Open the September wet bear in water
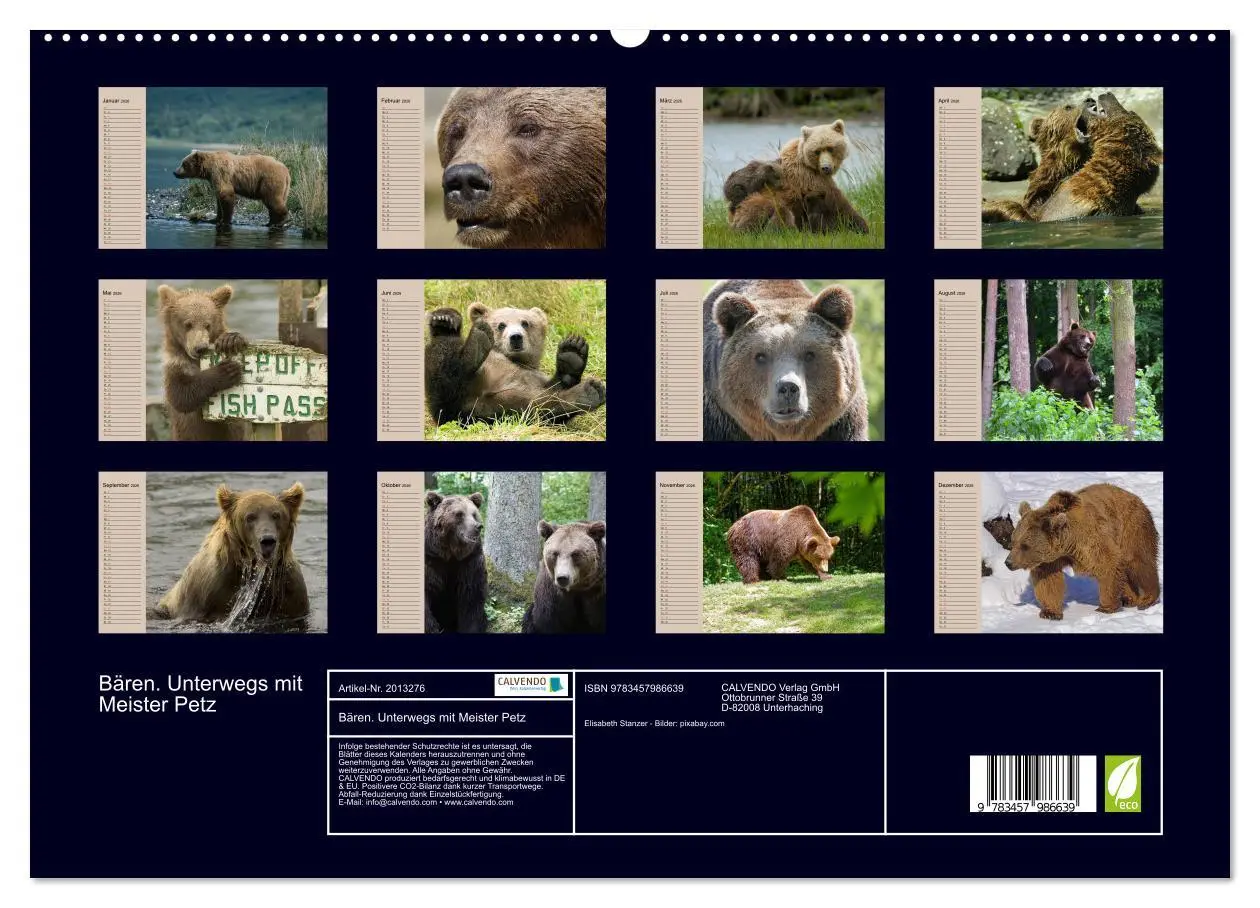 (x=236, y=552)
